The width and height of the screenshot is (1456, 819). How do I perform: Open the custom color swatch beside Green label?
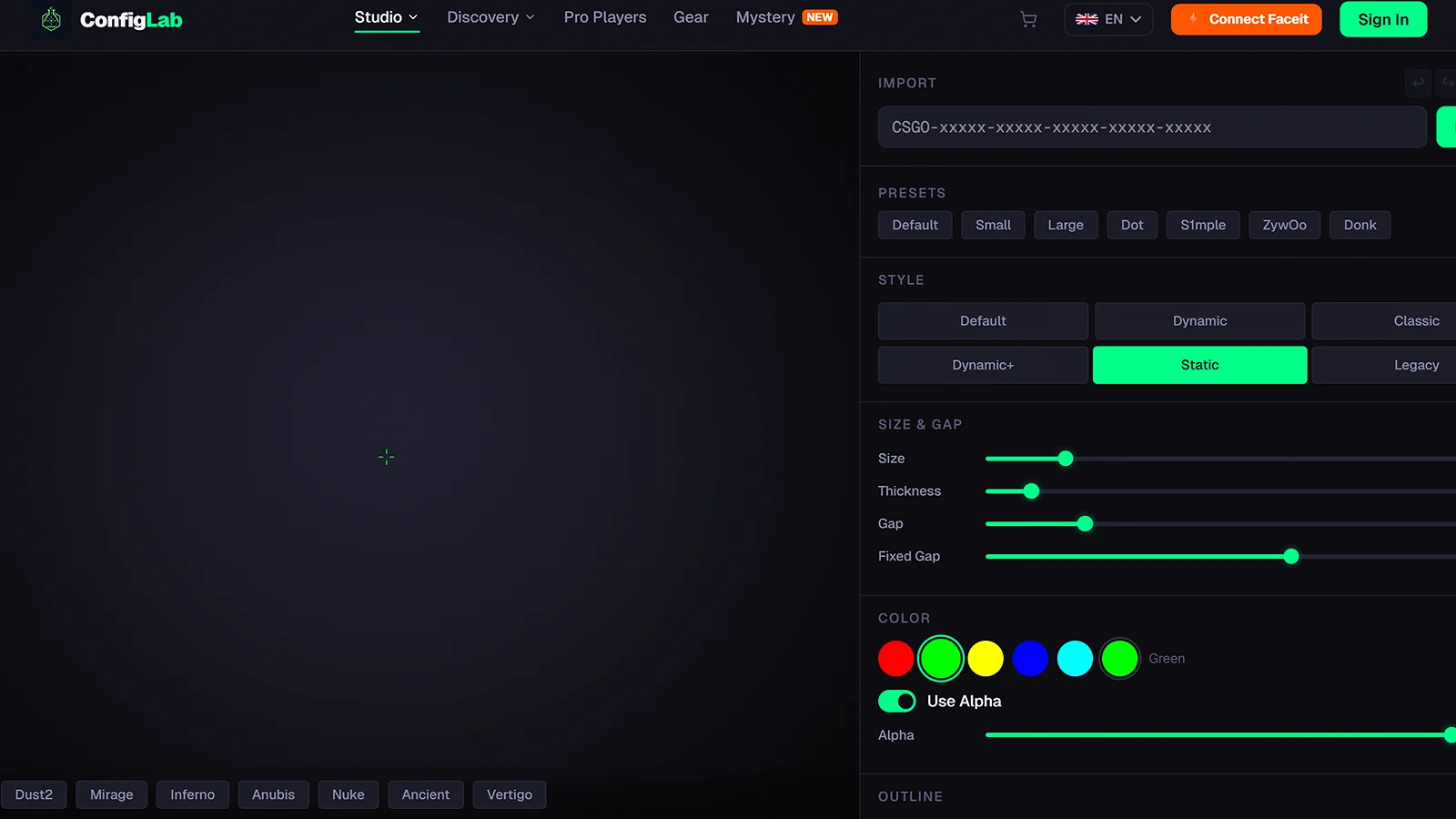pos(1119,659)
